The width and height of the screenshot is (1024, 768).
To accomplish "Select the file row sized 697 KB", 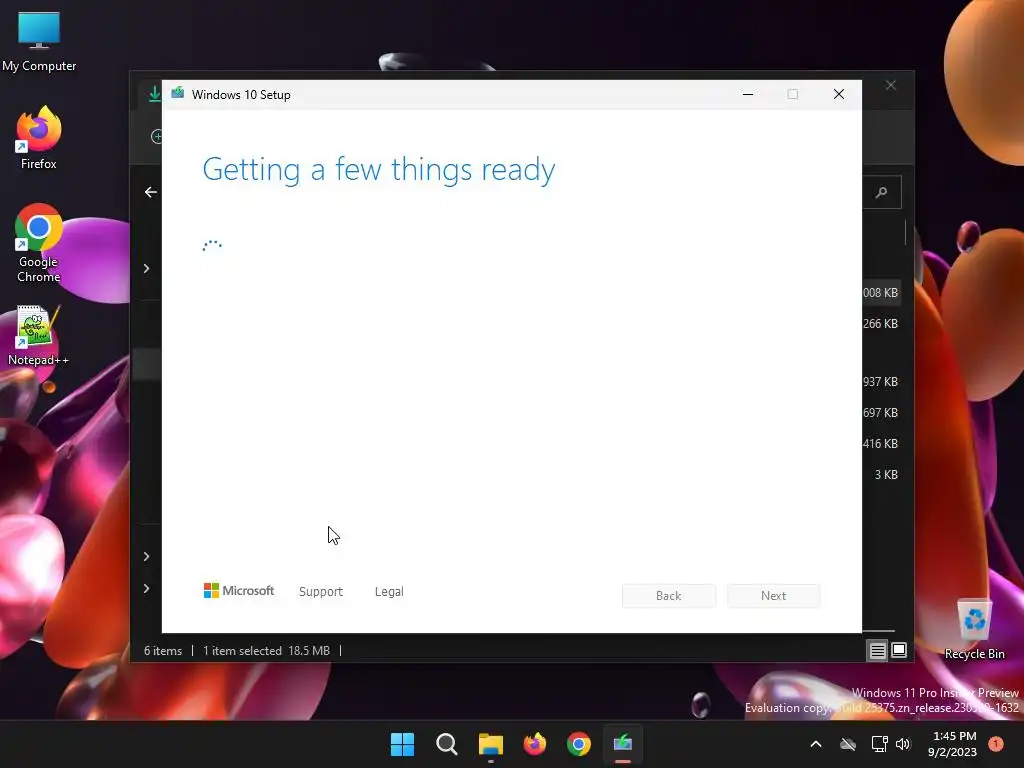I will tap(880, 413).
